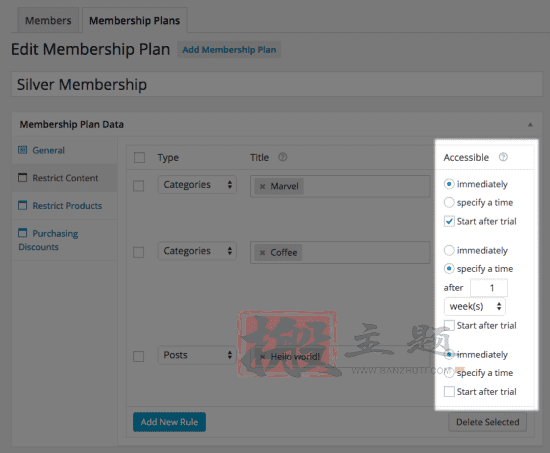Open the General section icon
The image size is (550, 453).
click(x=22, y=150)
